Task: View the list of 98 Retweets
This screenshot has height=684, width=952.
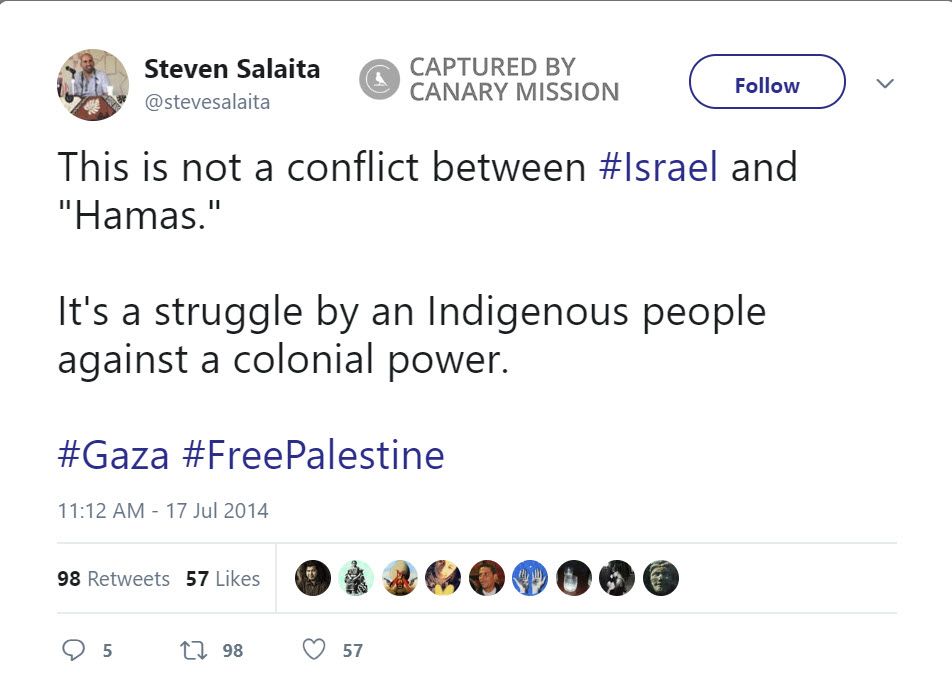Action: [x=113, y=579]
